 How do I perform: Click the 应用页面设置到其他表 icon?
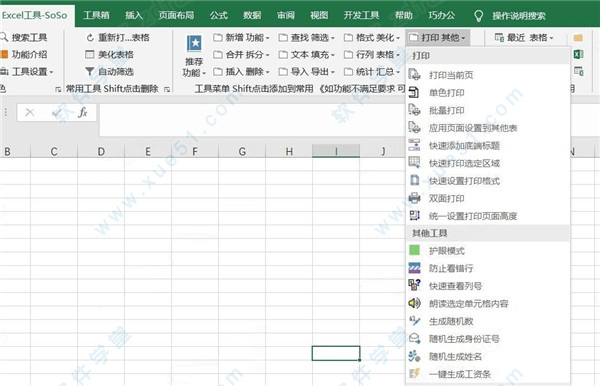point(414,127)
